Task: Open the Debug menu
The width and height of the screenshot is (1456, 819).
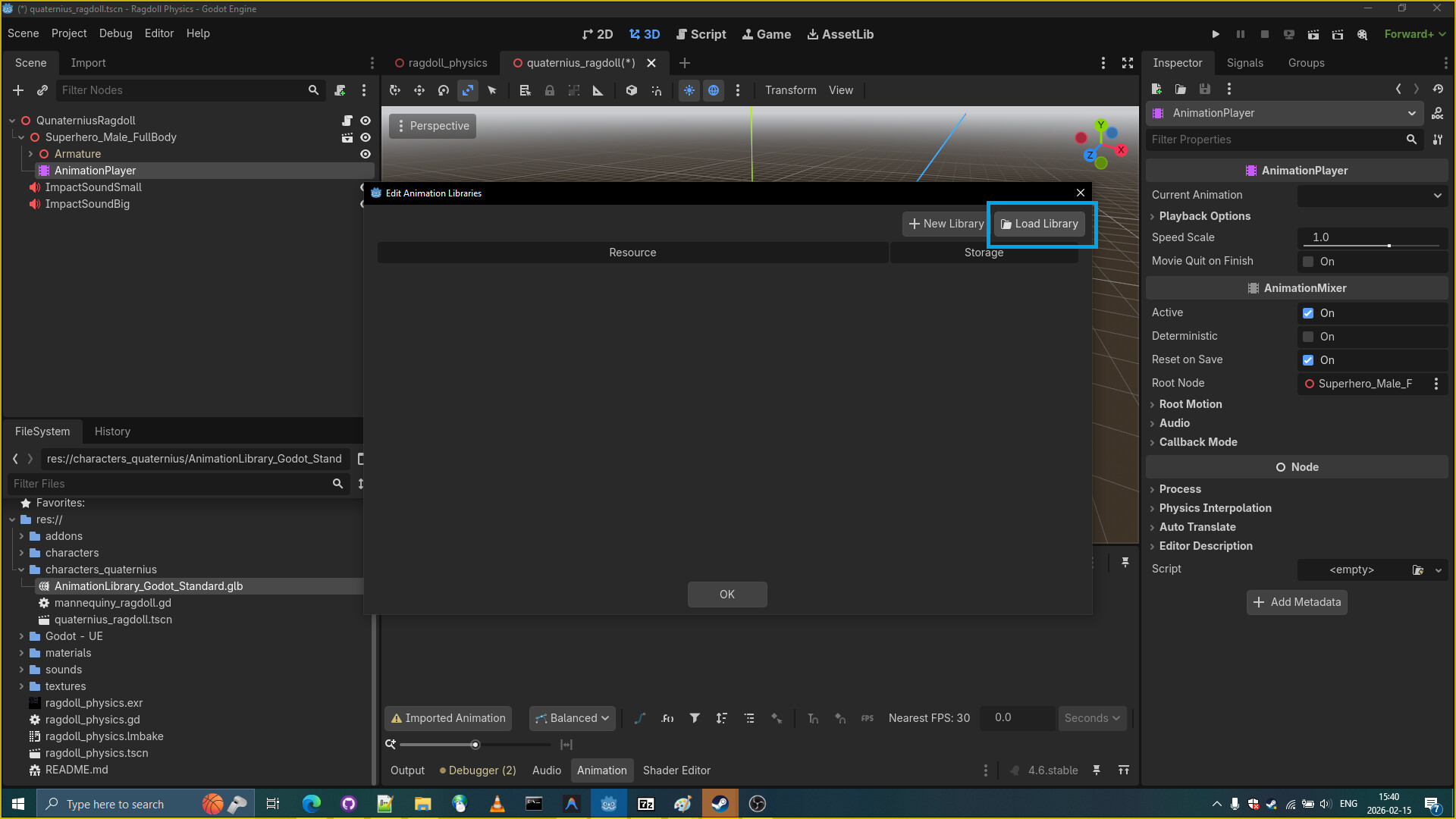Action: (x=115, y=33)
